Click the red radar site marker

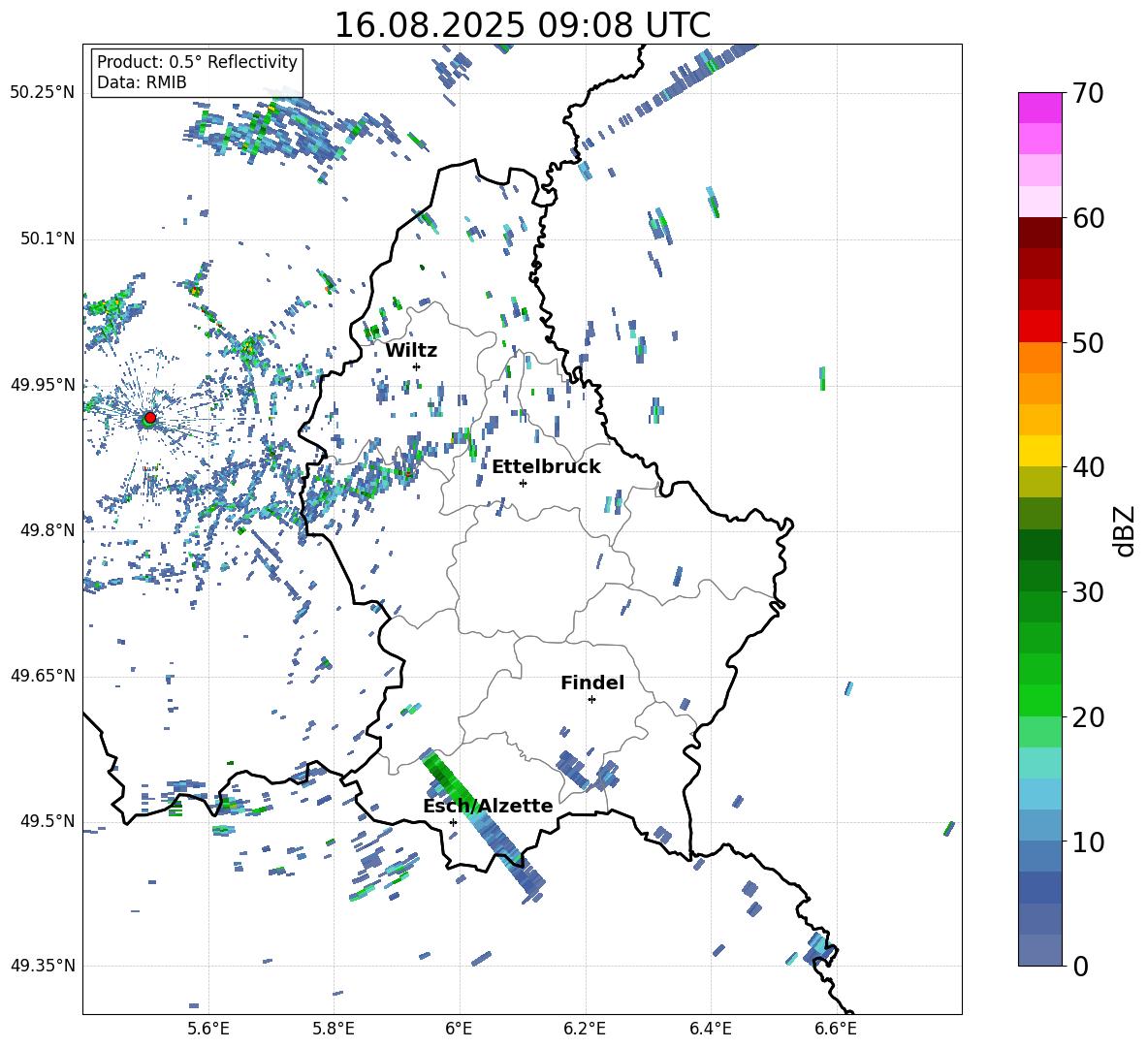pyautogui.click(x=150, y=417)
